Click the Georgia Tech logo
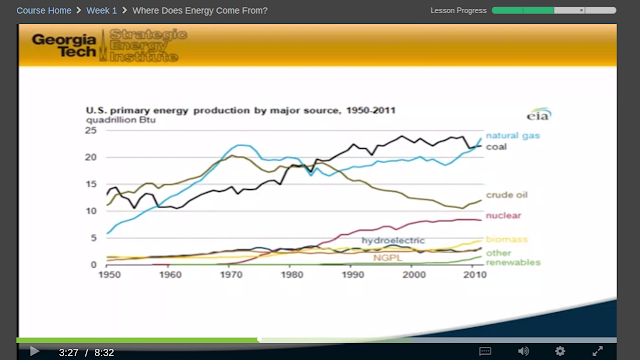The width and height of the screenshot is (640, 360). click(x=64, y=45)
